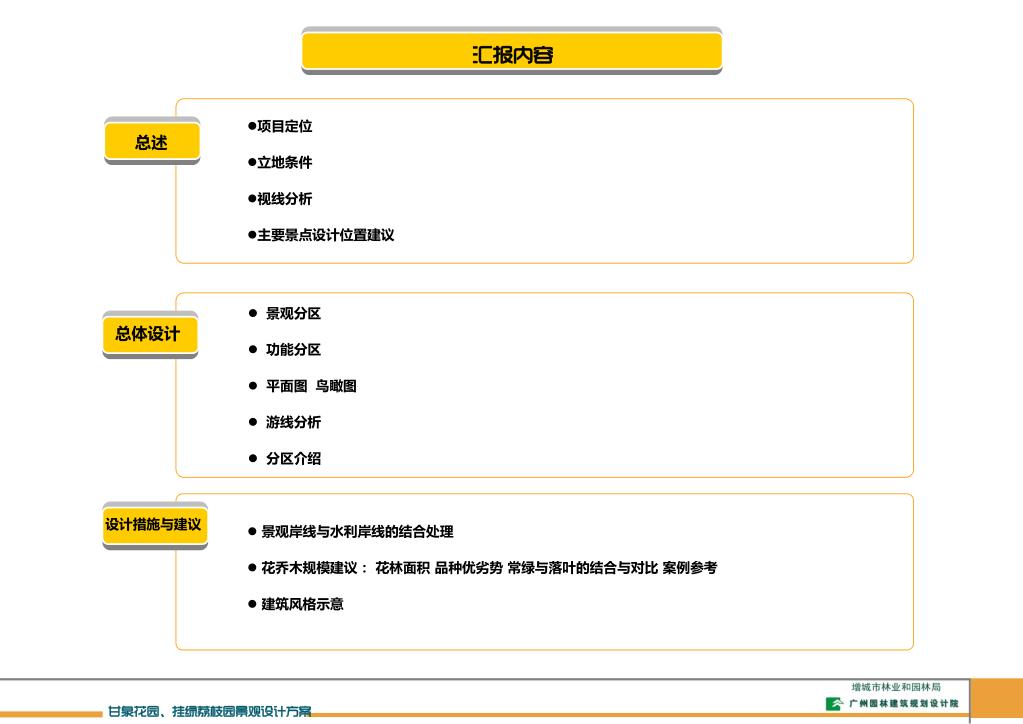1023x724 pixels.
Task: Click the 立地条件 bullet item
Action: (x=281, y=162)
